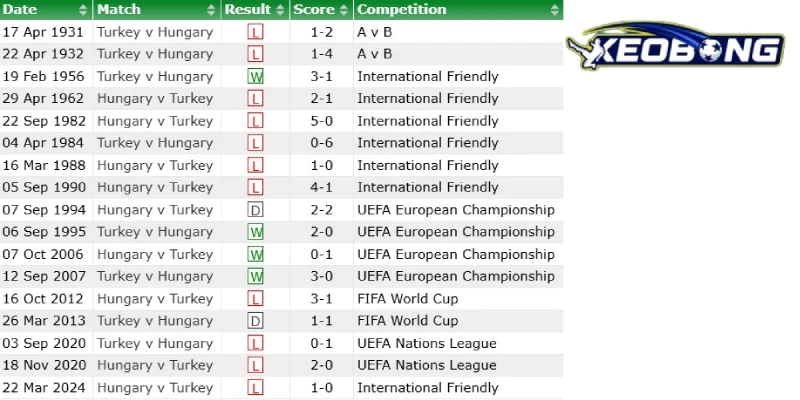Click sort arrows in Date column header
The width and height of the screenshot is (800, 400).
point(83,10)
